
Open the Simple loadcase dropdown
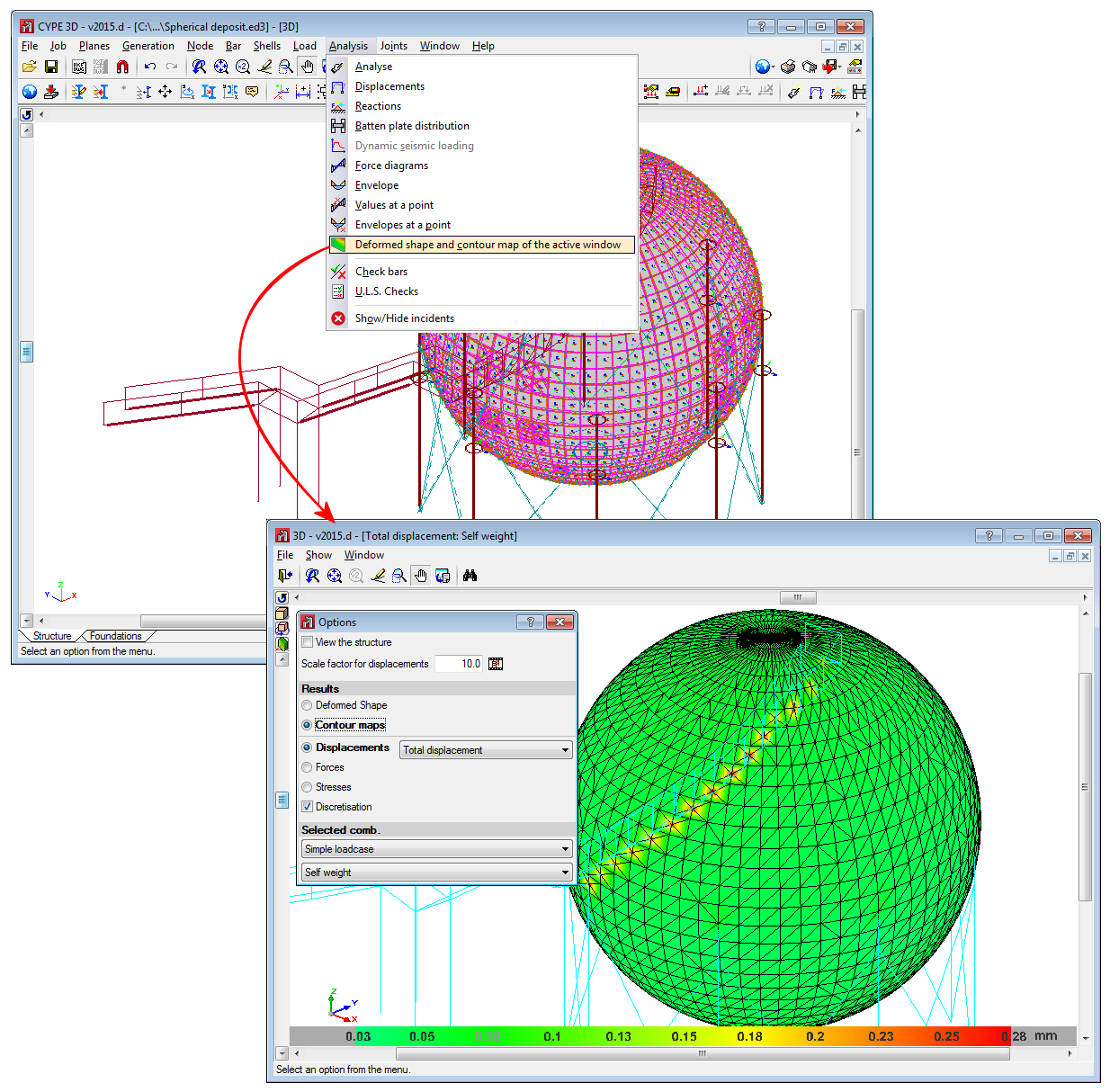tap(437, 849)
